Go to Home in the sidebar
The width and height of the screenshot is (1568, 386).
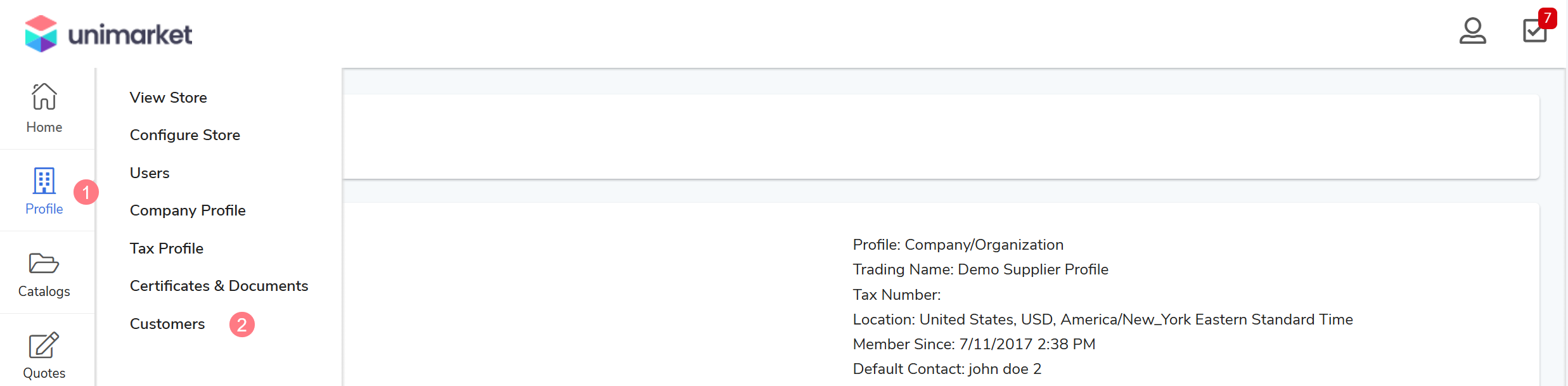(x=44, y=108)
